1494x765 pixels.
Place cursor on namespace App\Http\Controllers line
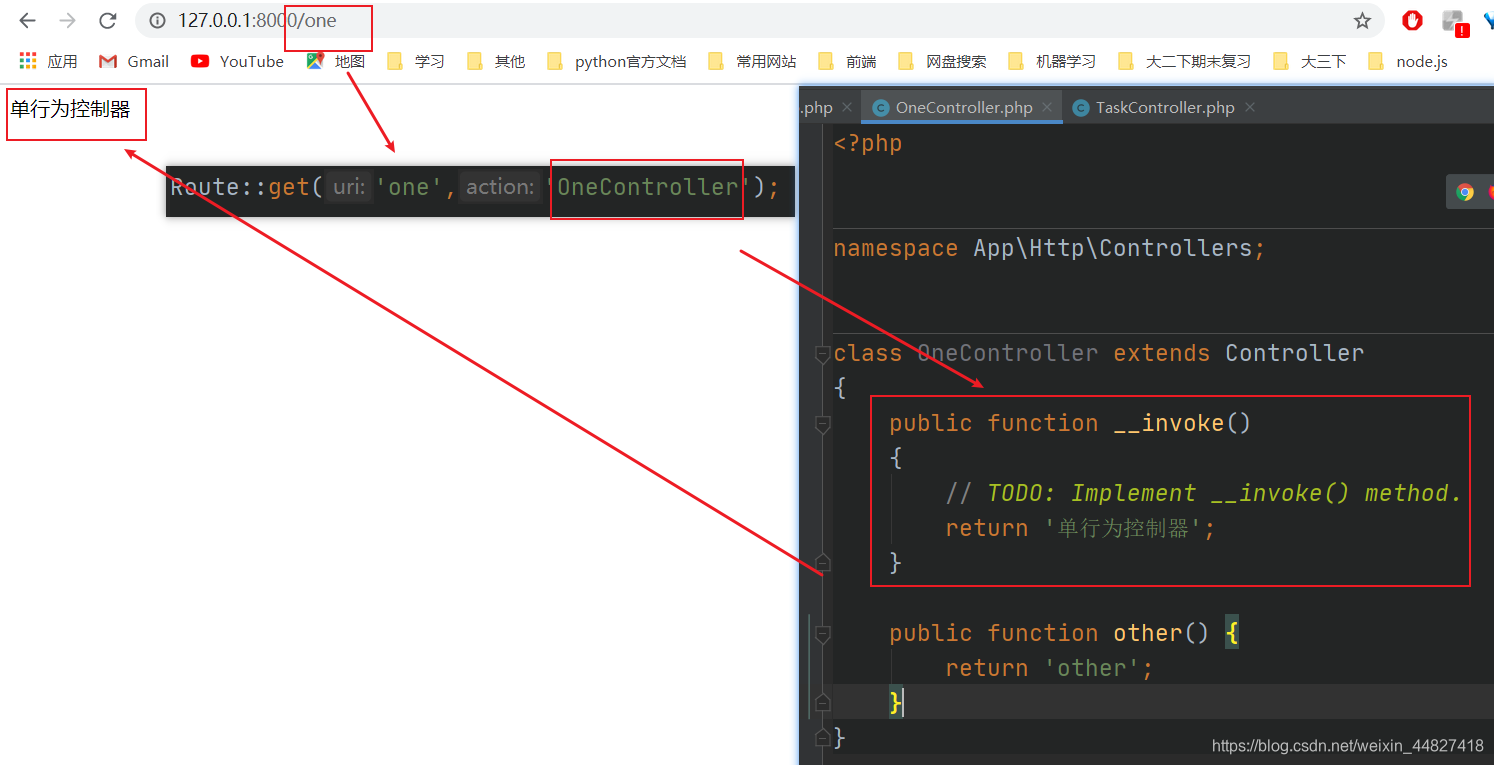coord(1049,248)
